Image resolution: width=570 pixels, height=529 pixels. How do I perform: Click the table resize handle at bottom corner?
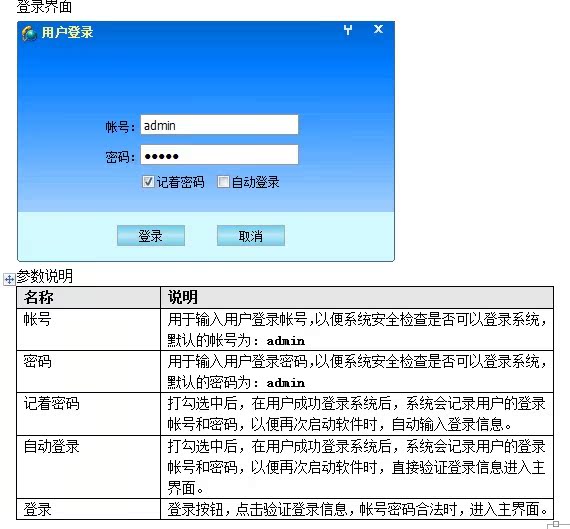pyautogui.click(x=554, y=524)
